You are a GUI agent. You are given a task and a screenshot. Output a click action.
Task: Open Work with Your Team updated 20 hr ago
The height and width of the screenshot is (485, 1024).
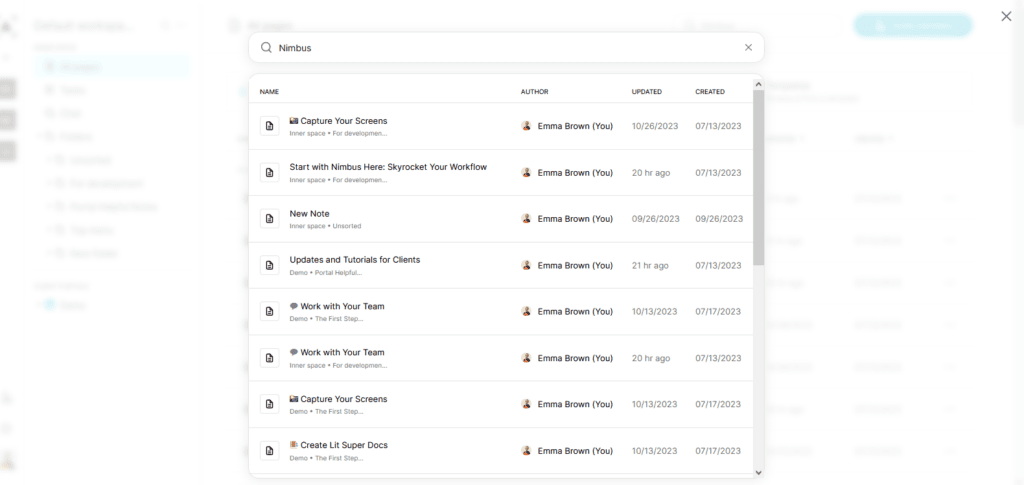[342, 352]
